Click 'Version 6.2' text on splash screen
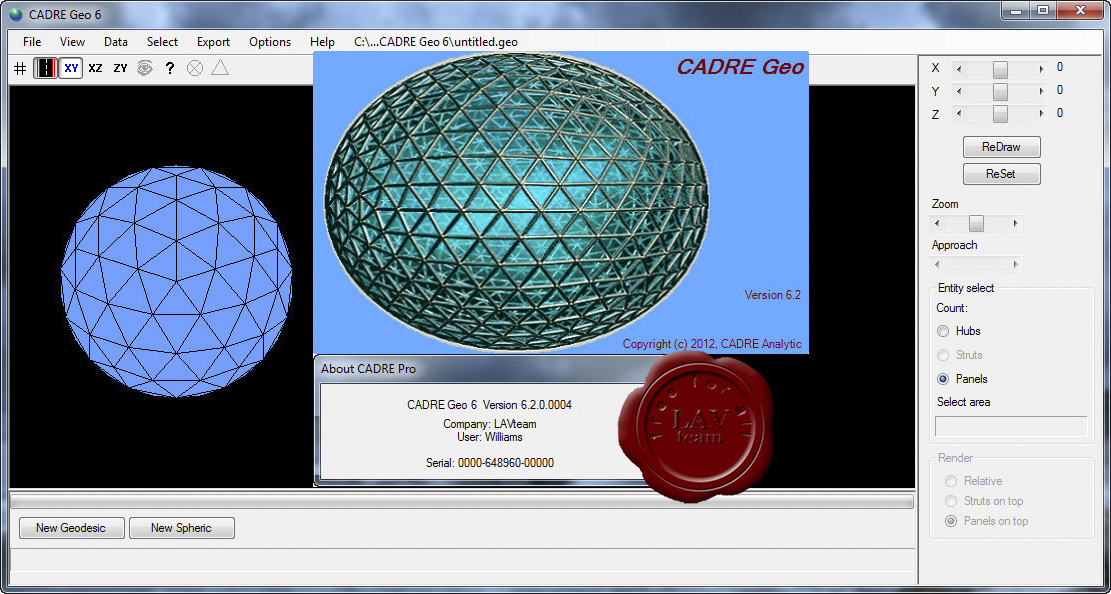The image size is (1111, 594). pos(772,295)
